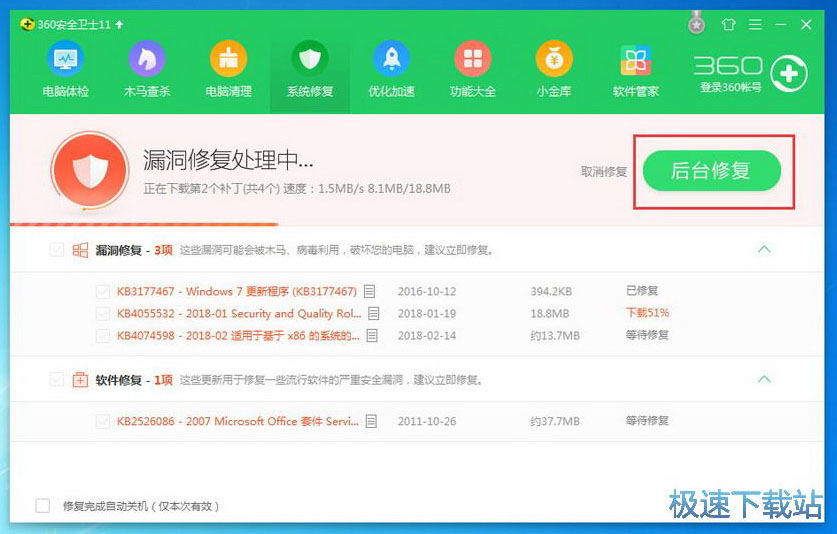
Task: Collapse the 软件修复 section chevron
Action: 764,379
